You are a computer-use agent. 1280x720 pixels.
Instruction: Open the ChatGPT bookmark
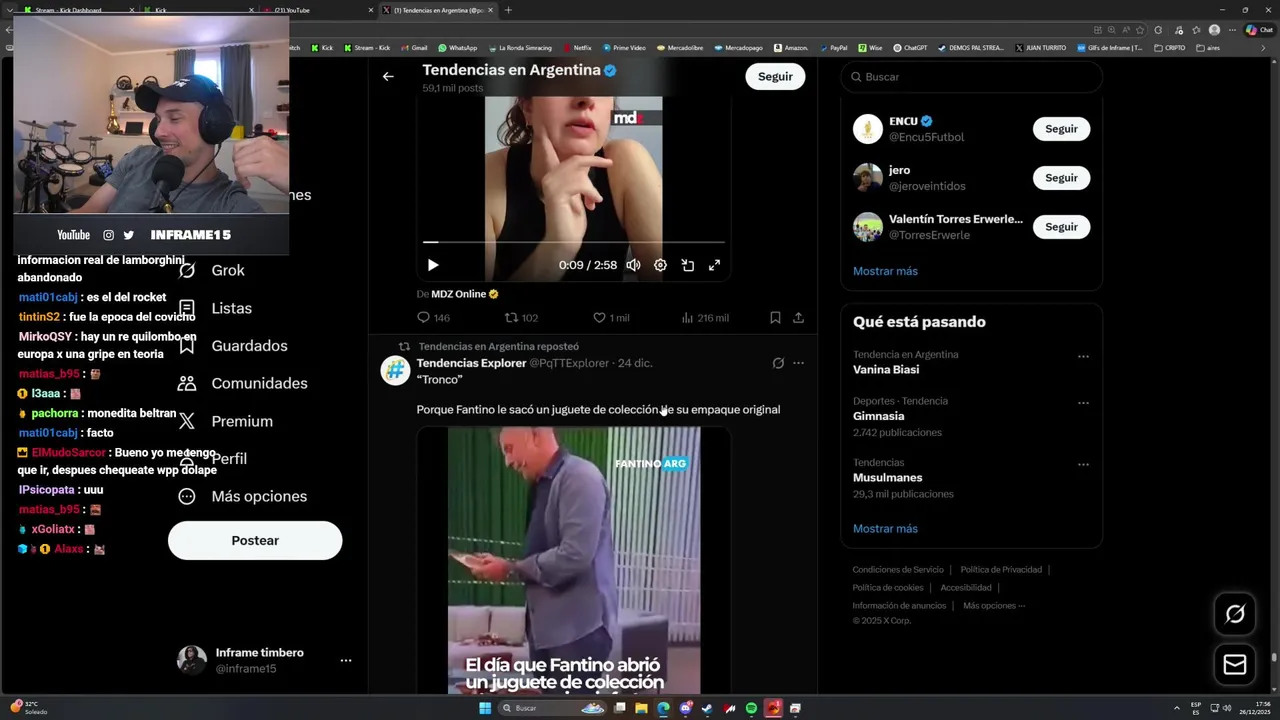910,47
